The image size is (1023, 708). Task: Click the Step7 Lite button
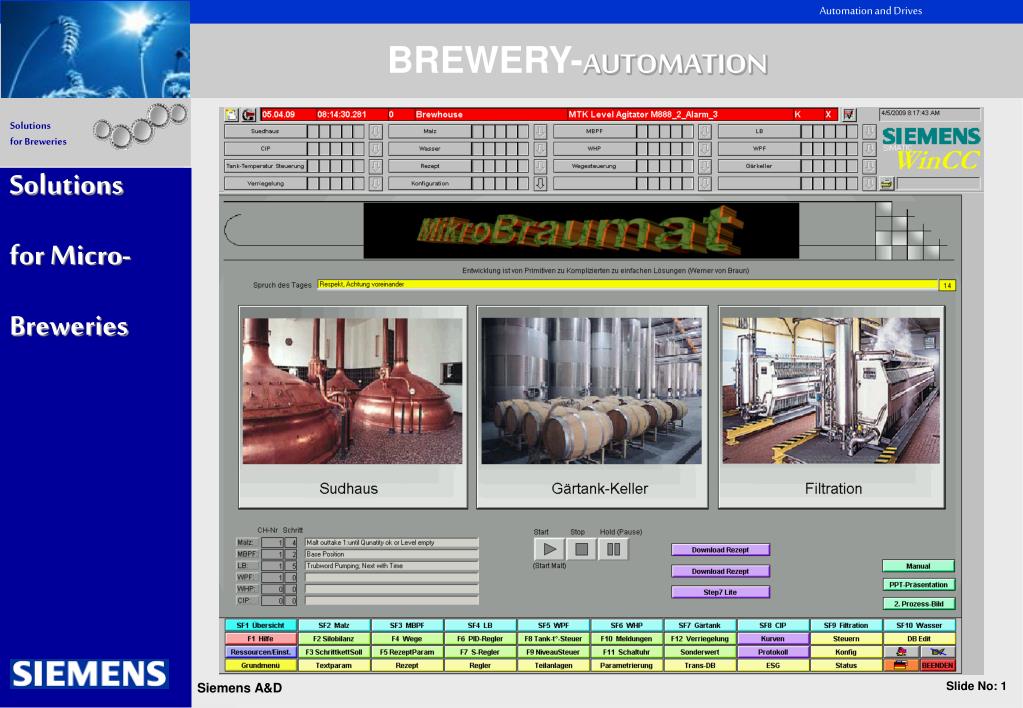[720, 593]
